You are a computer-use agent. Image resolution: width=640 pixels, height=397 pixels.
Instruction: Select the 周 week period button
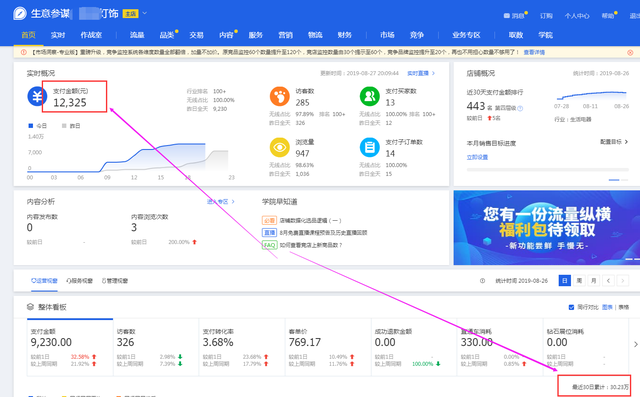[579, 281]
